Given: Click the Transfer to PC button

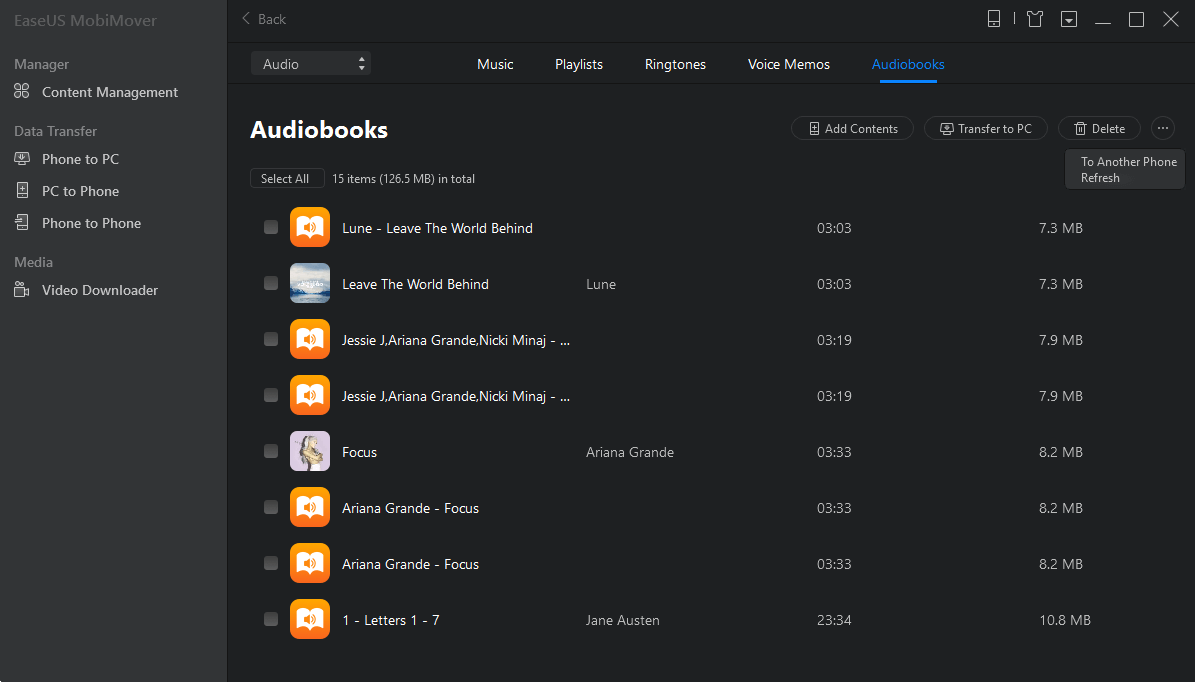Looking at the screenshot, I should [986, 129].
